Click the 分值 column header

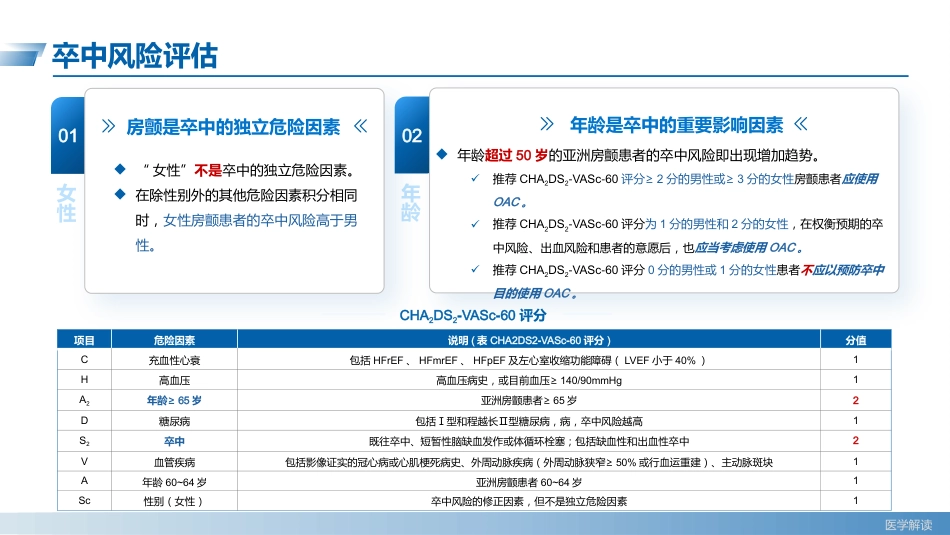tap(855, 340)
